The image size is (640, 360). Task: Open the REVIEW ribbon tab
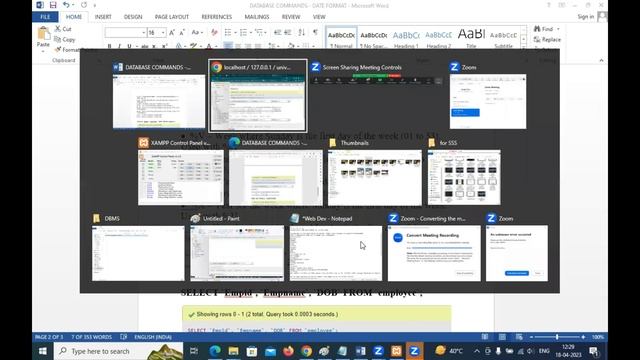[291, 17]
